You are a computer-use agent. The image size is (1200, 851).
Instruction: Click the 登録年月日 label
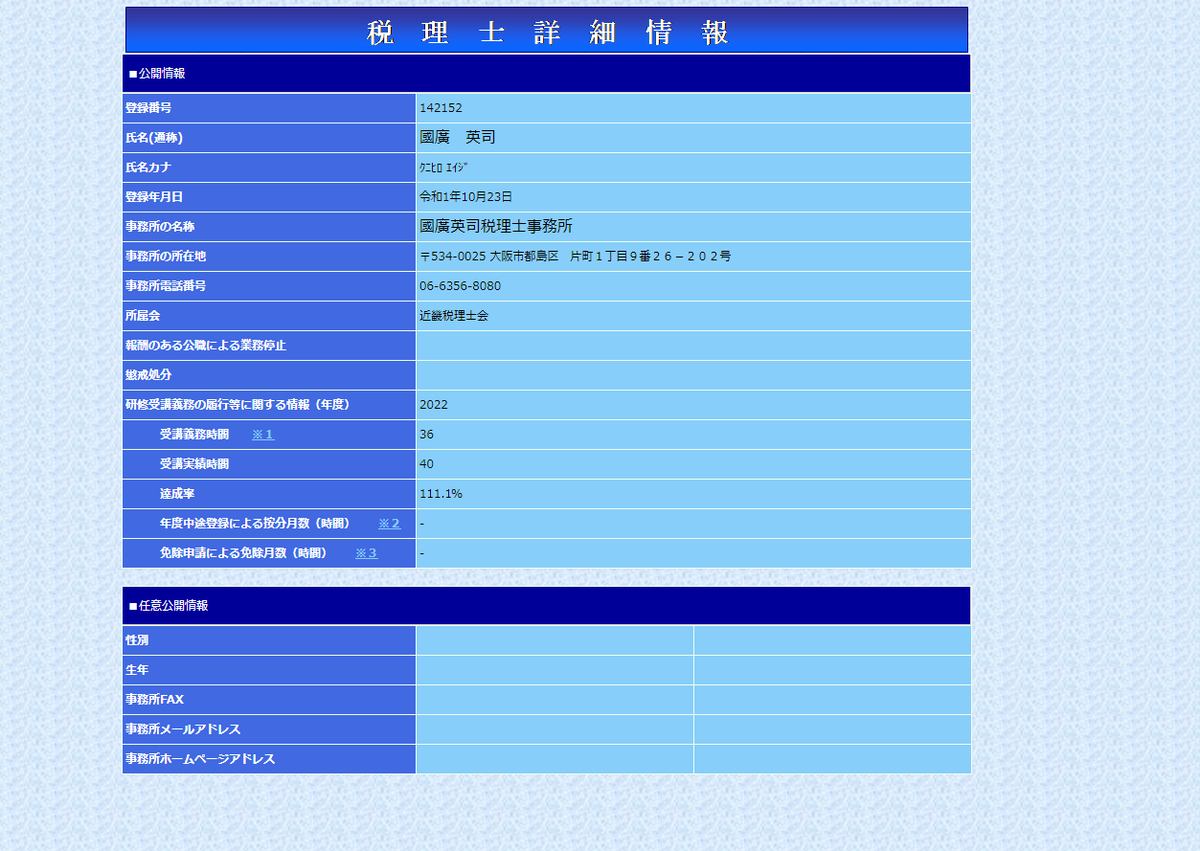(154, 197)
